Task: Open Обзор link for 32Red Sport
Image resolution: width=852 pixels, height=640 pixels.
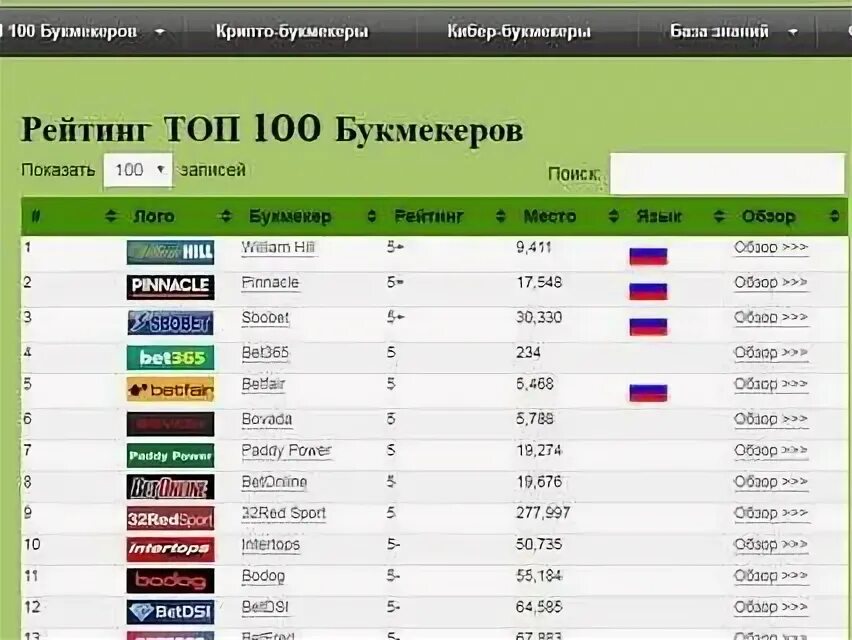Action: pos(771,513)
